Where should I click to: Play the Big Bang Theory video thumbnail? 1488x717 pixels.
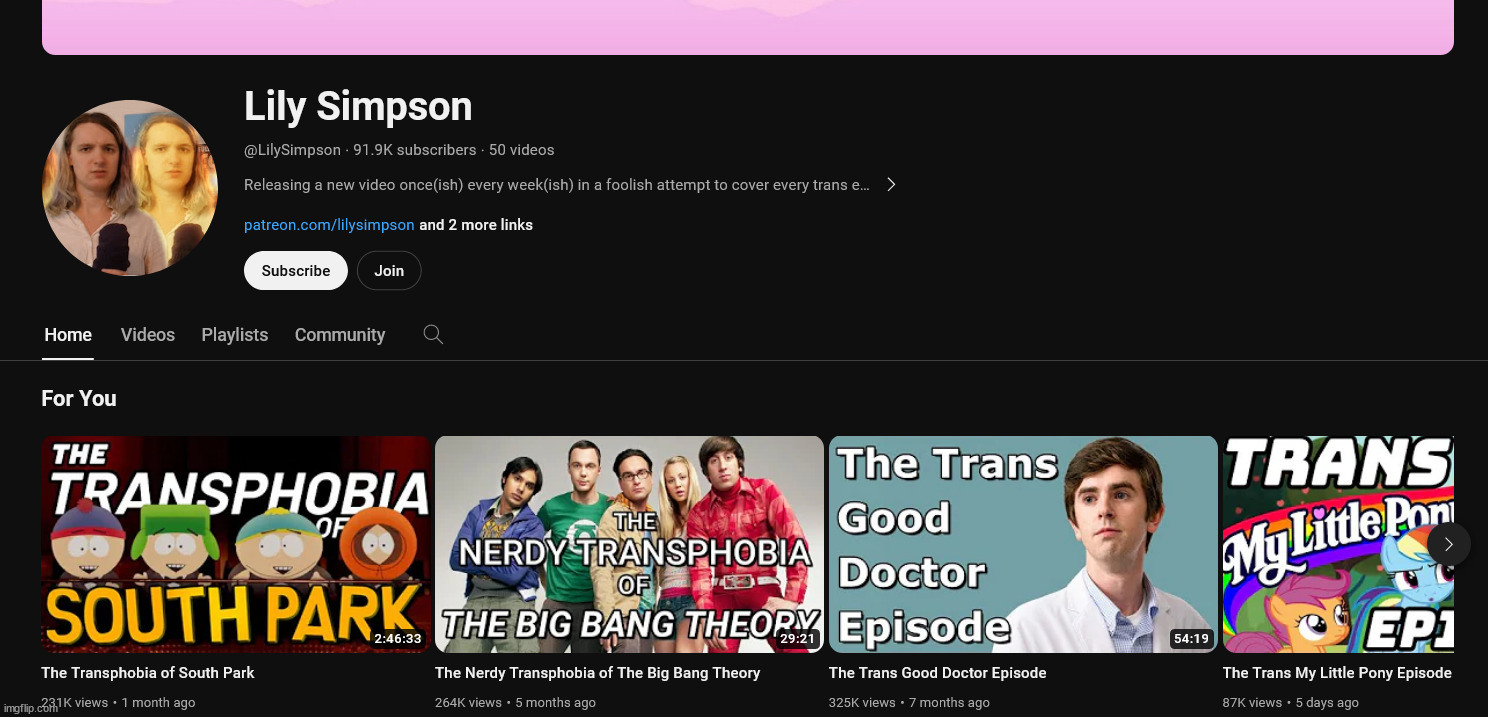[x=629, y=544]
